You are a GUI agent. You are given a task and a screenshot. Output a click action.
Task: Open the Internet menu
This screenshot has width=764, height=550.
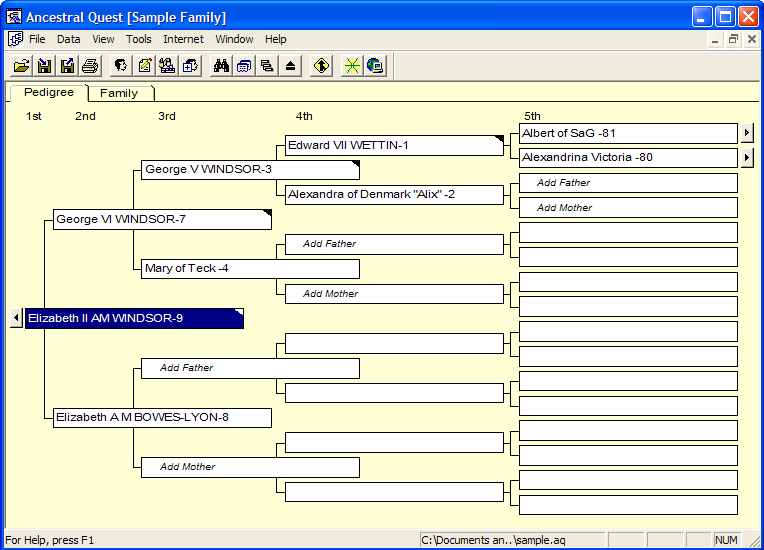coord(183,39)
